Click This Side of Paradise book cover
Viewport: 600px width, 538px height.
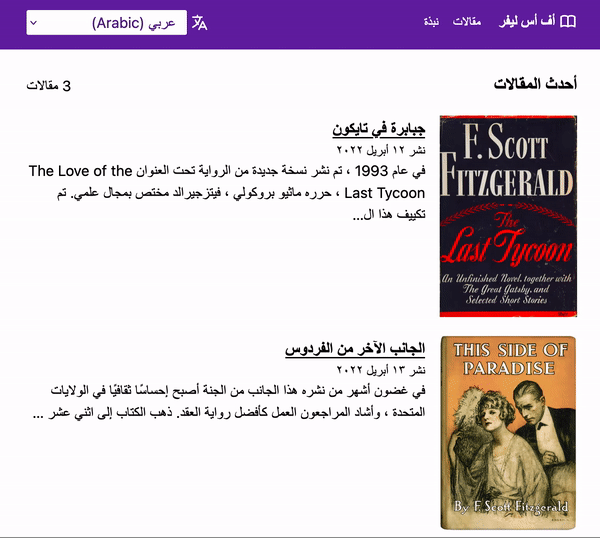[508, 433]
